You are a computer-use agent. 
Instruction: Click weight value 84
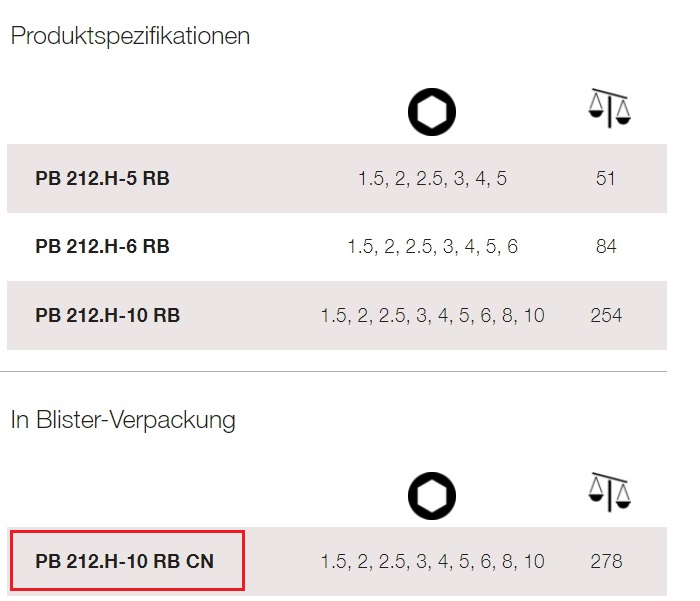click(606, 246)
